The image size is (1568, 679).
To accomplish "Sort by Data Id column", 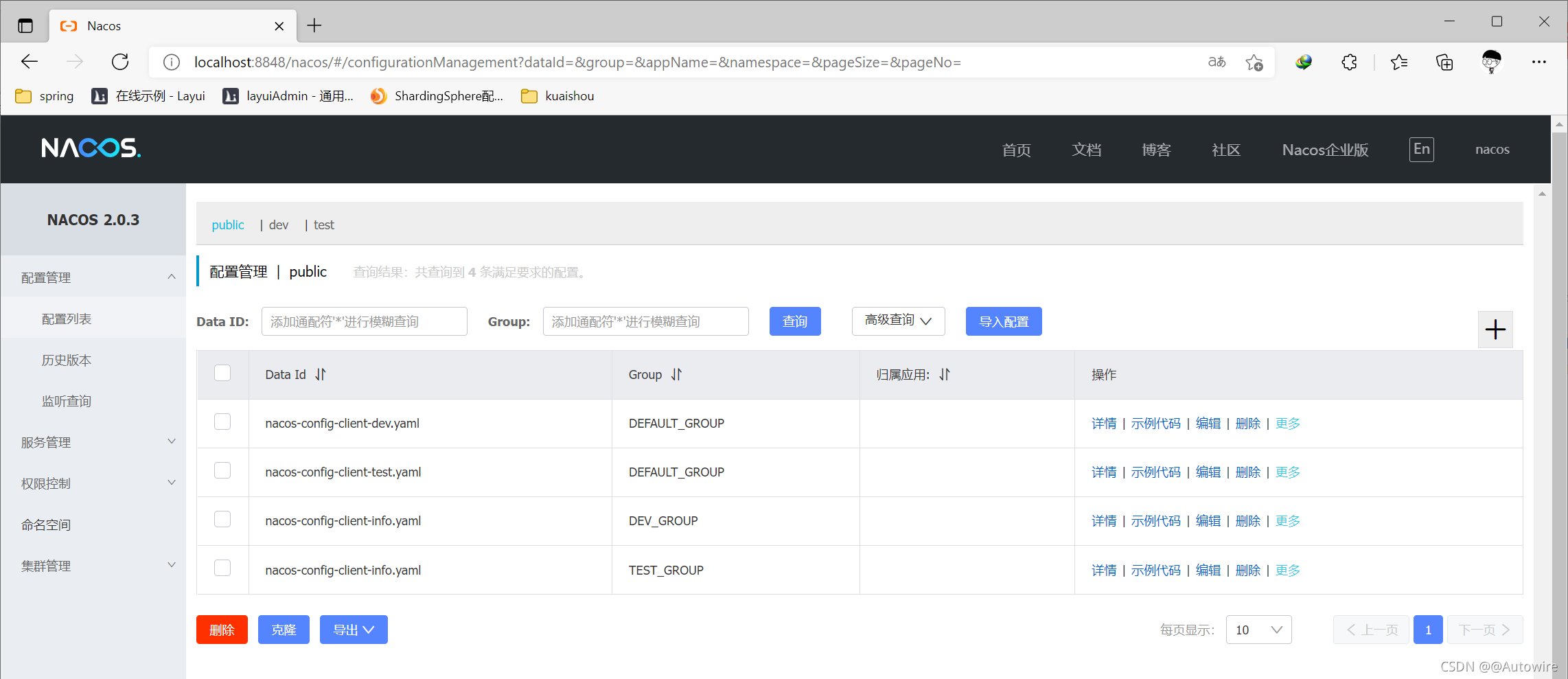I will (x=321, y=374).
